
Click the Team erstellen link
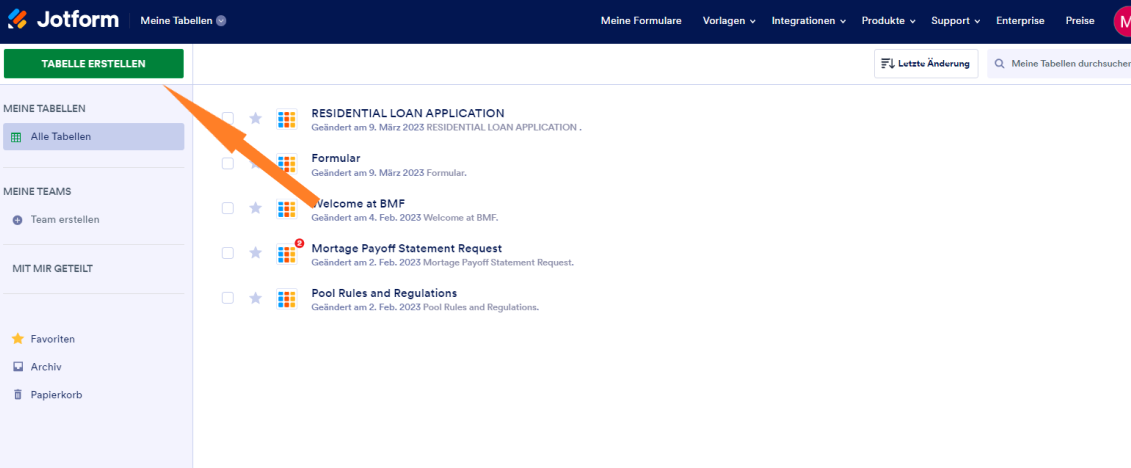click(65, 219)
